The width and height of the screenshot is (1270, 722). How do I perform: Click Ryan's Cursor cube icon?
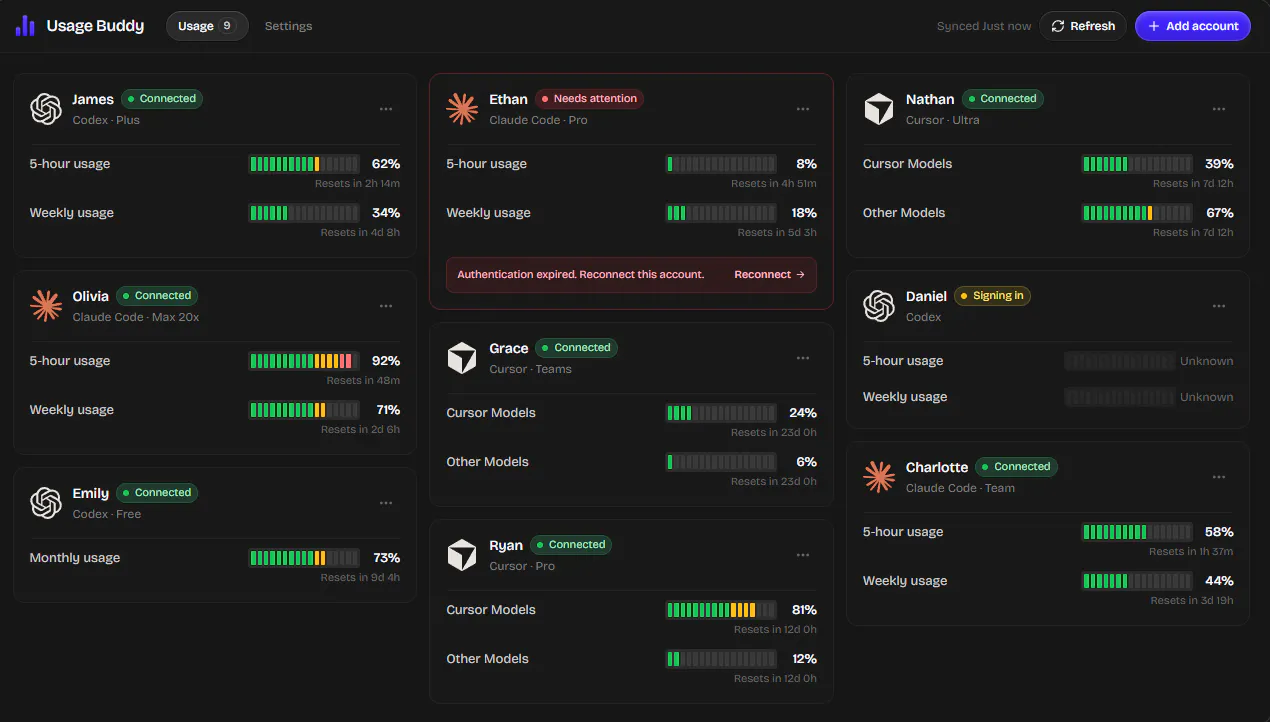click(x=462, y=555)
